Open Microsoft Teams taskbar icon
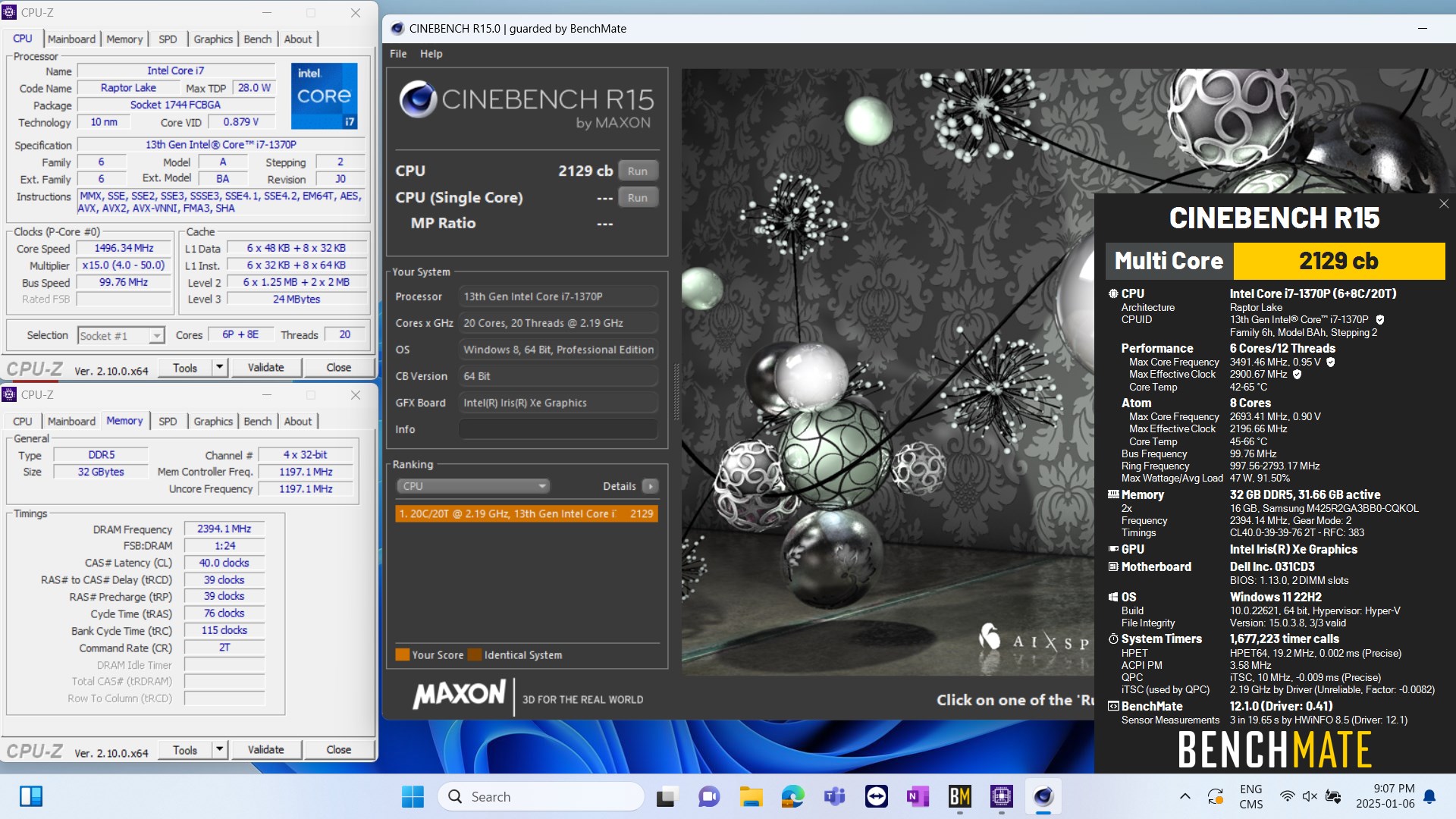This screenshot has width=1456, height=819. (x=834, y=796)
